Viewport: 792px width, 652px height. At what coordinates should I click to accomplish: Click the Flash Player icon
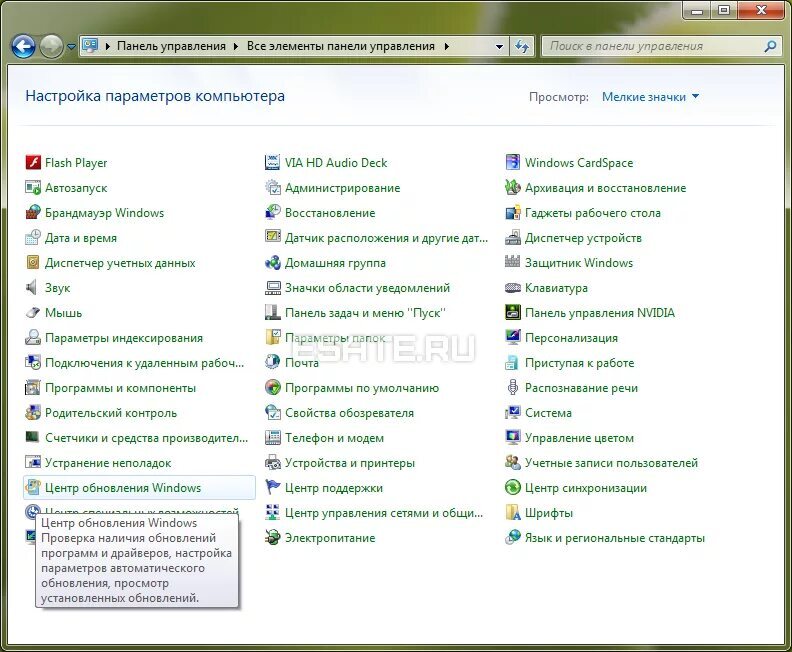33,163
